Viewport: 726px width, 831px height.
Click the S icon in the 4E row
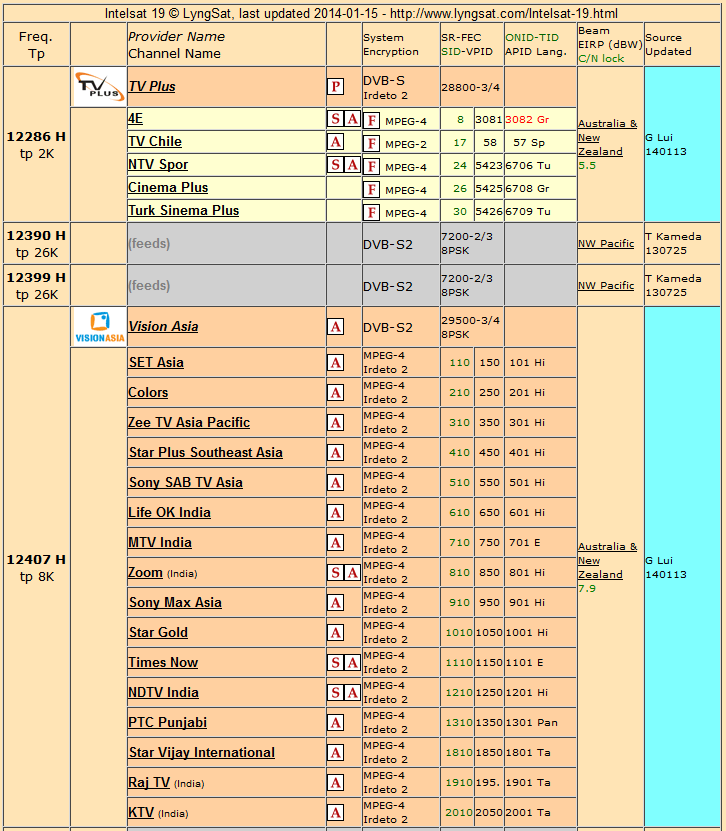pos(335,119)
